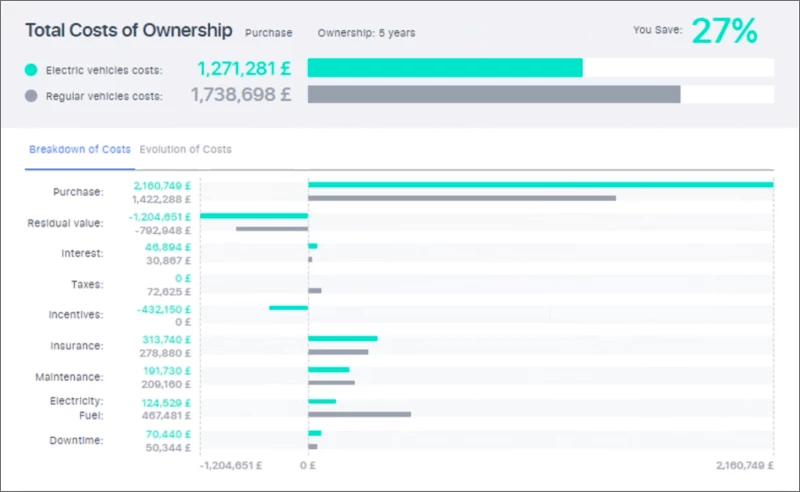Click the 'Electricity:' row label
800x492 pixels.
[77, 401]
